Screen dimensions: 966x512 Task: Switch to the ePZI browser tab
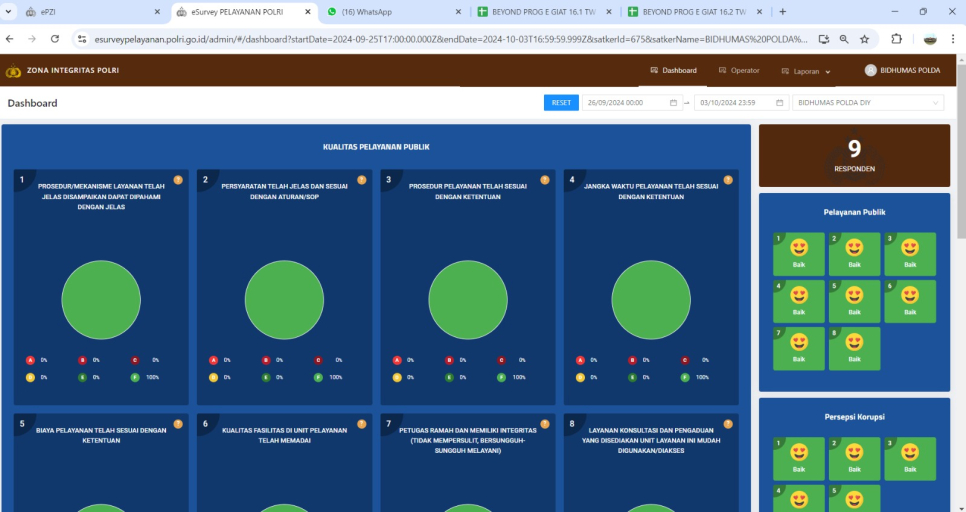92,12
